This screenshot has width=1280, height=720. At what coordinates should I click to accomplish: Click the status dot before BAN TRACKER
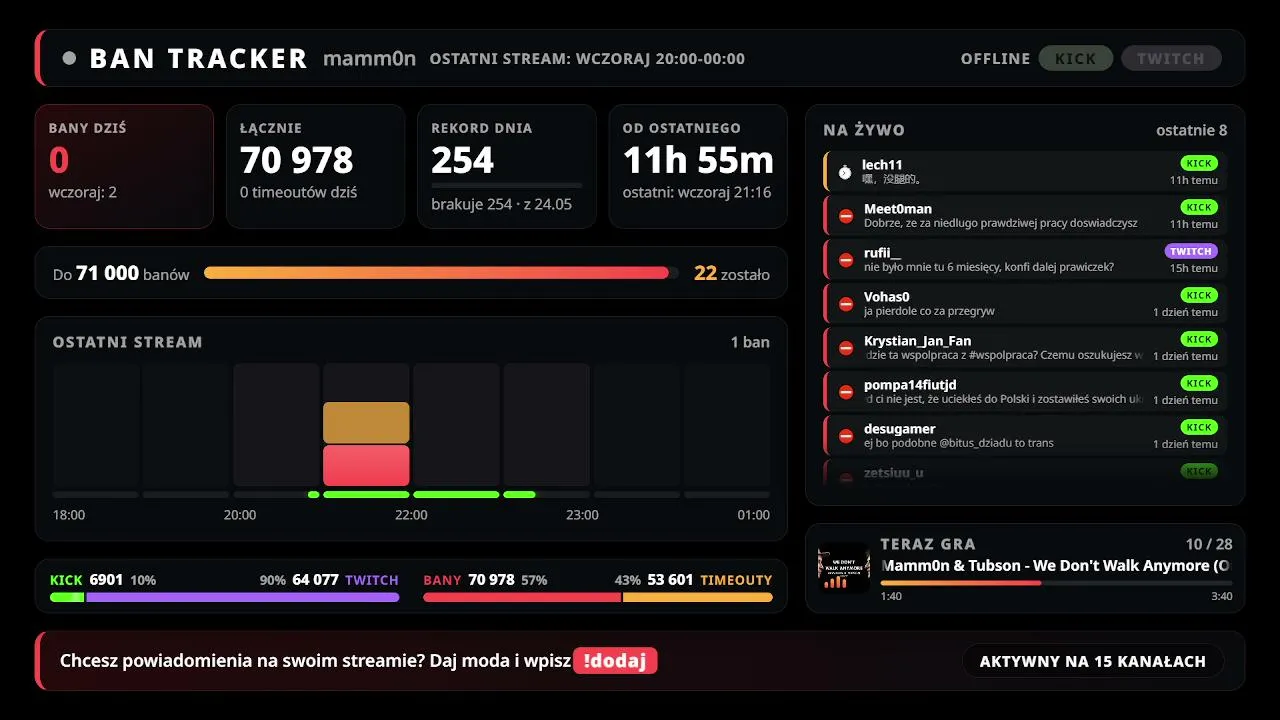69,58
